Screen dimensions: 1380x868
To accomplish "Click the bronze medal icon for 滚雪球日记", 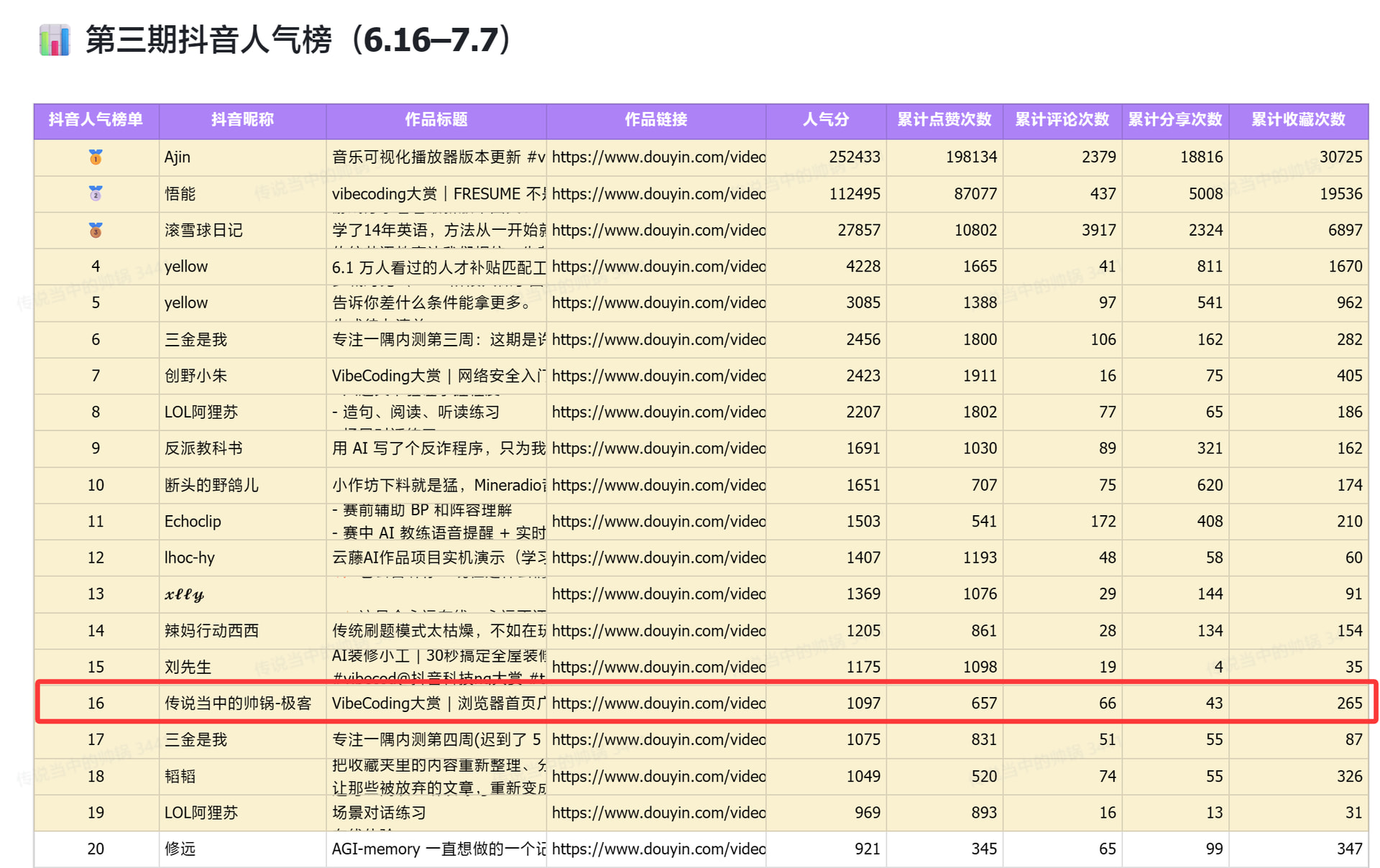I will (96, 230).
